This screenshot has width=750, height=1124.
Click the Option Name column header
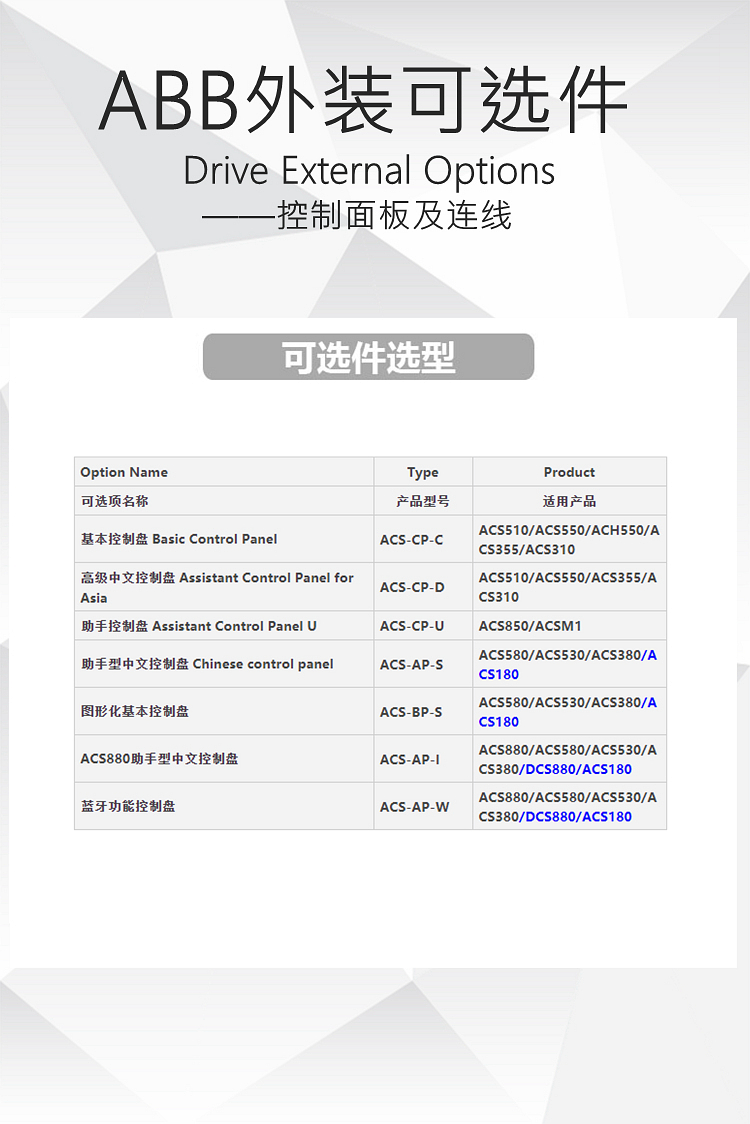click(124, 472)
